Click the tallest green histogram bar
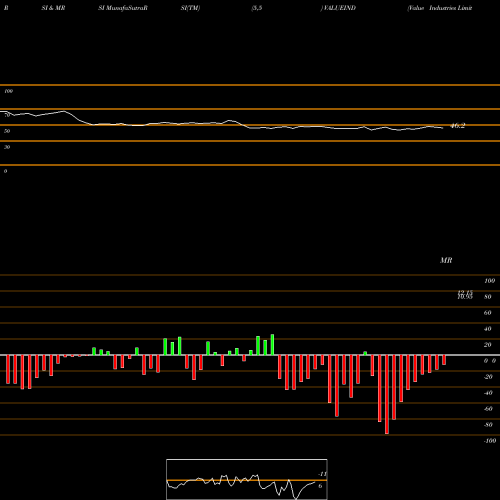 (x=272, y=345)
